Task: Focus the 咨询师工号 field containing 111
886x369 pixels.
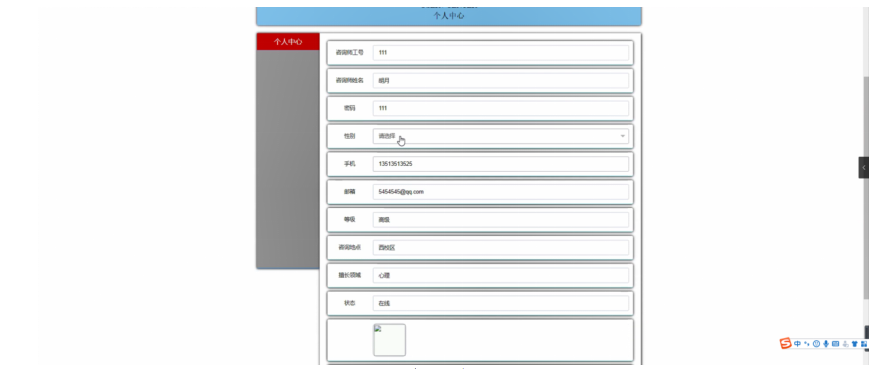Action: click(501, 53)
